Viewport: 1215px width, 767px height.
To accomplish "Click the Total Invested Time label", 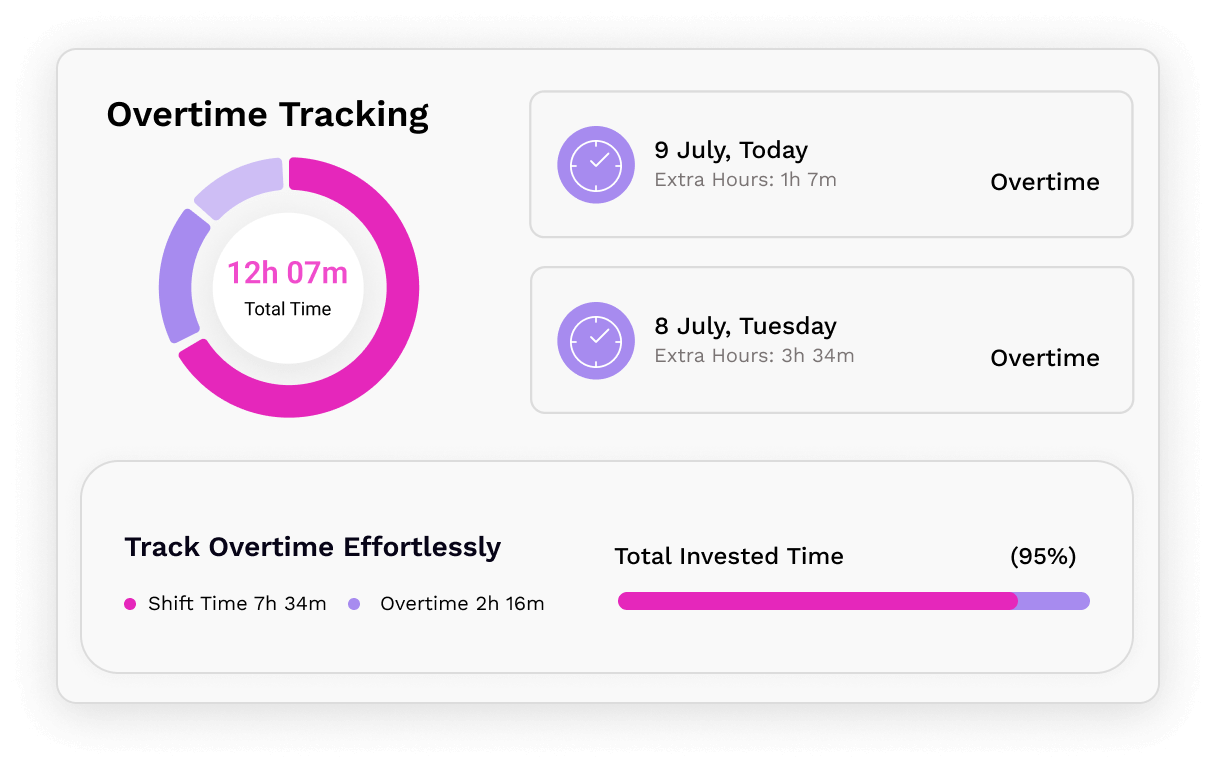I will [729, 557].
